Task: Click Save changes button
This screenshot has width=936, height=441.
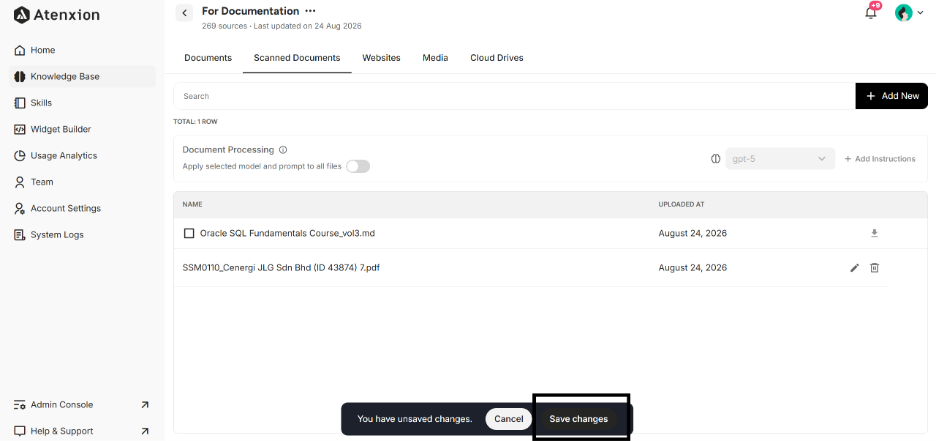Action: coord(578,419)
